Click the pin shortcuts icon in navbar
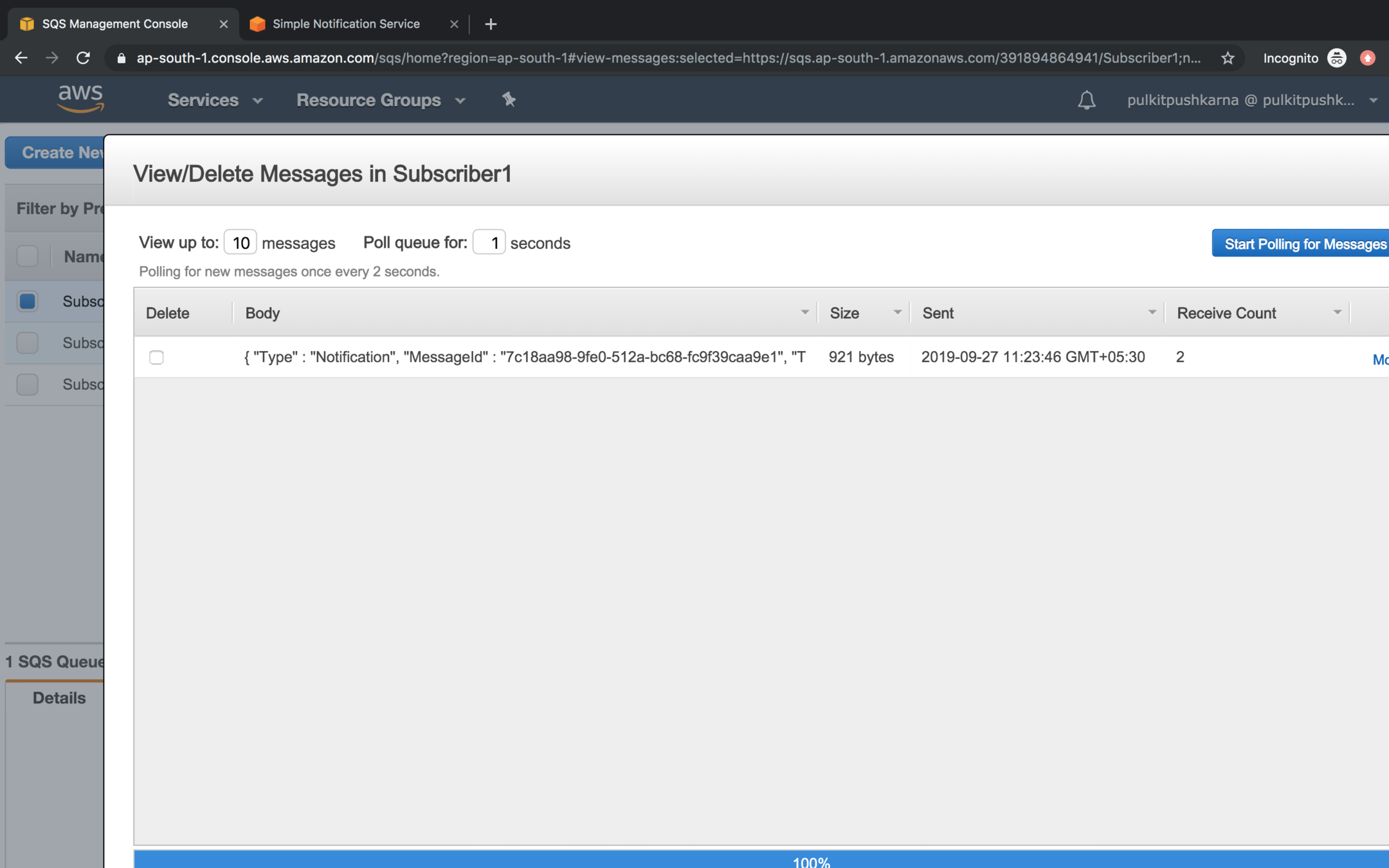The image size is (1389, 868). click(509, 100)
